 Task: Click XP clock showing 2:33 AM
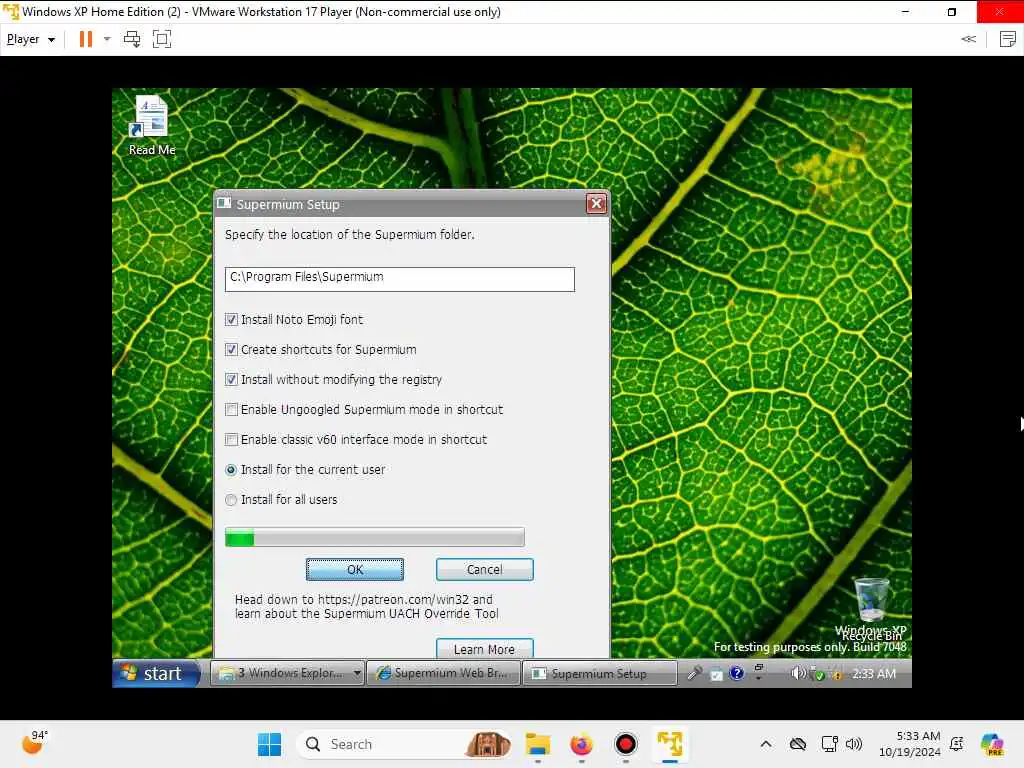point(873,673)
